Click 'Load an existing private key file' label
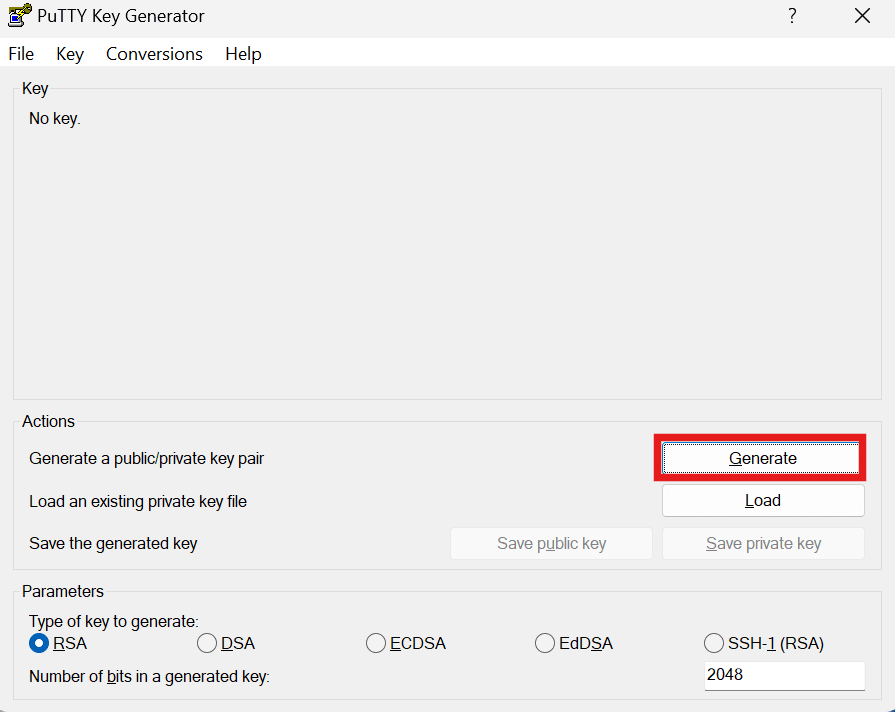The height and width of the screenshot is (712, 895). [138, 501]
